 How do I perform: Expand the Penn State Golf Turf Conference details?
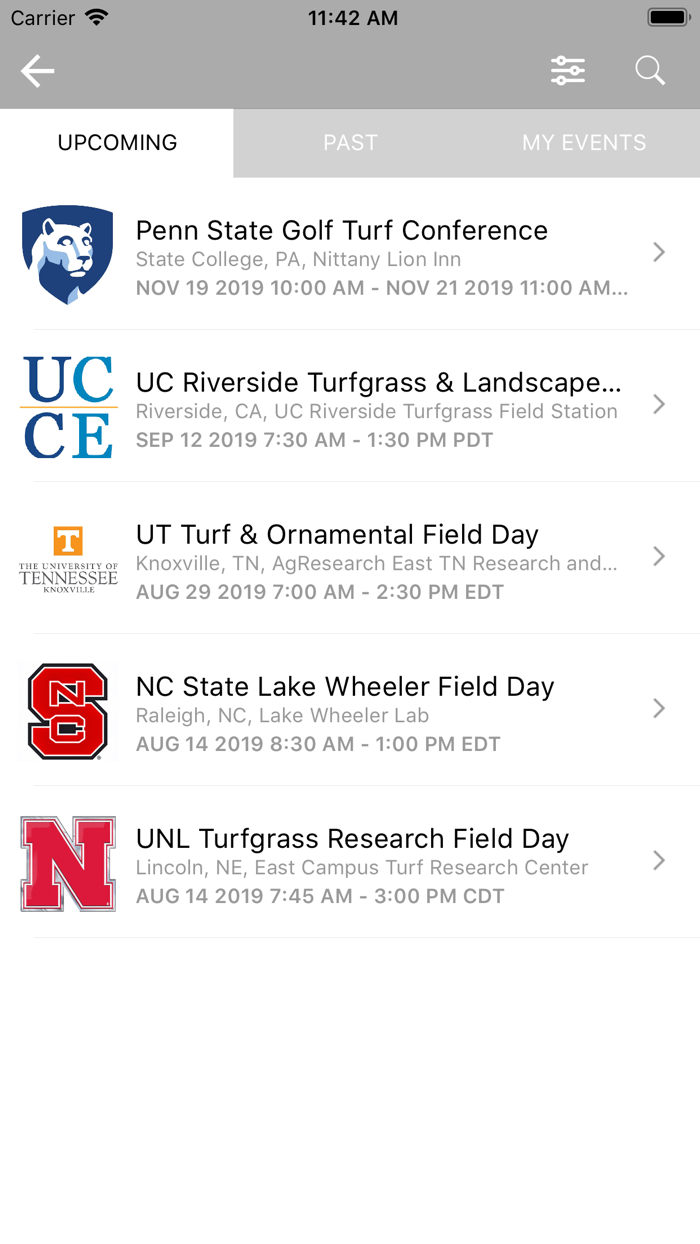(659, 253)
